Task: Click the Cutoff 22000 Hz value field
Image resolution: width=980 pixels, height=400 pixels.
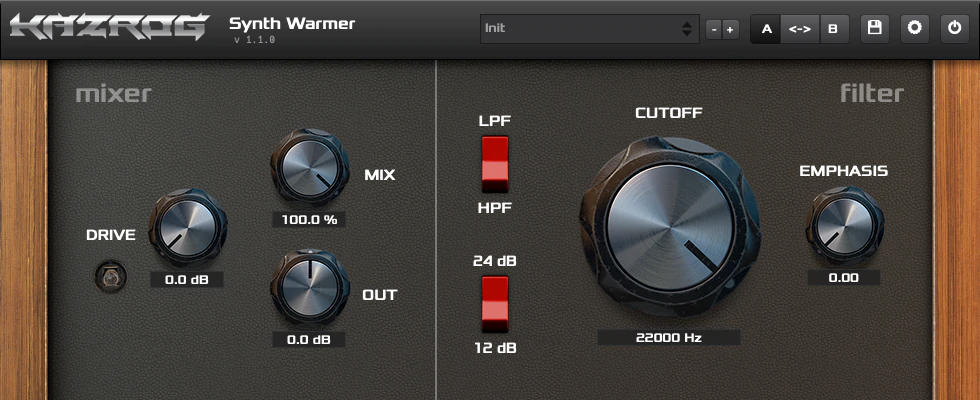Action: pyautogui.click(x=669, y=338)
